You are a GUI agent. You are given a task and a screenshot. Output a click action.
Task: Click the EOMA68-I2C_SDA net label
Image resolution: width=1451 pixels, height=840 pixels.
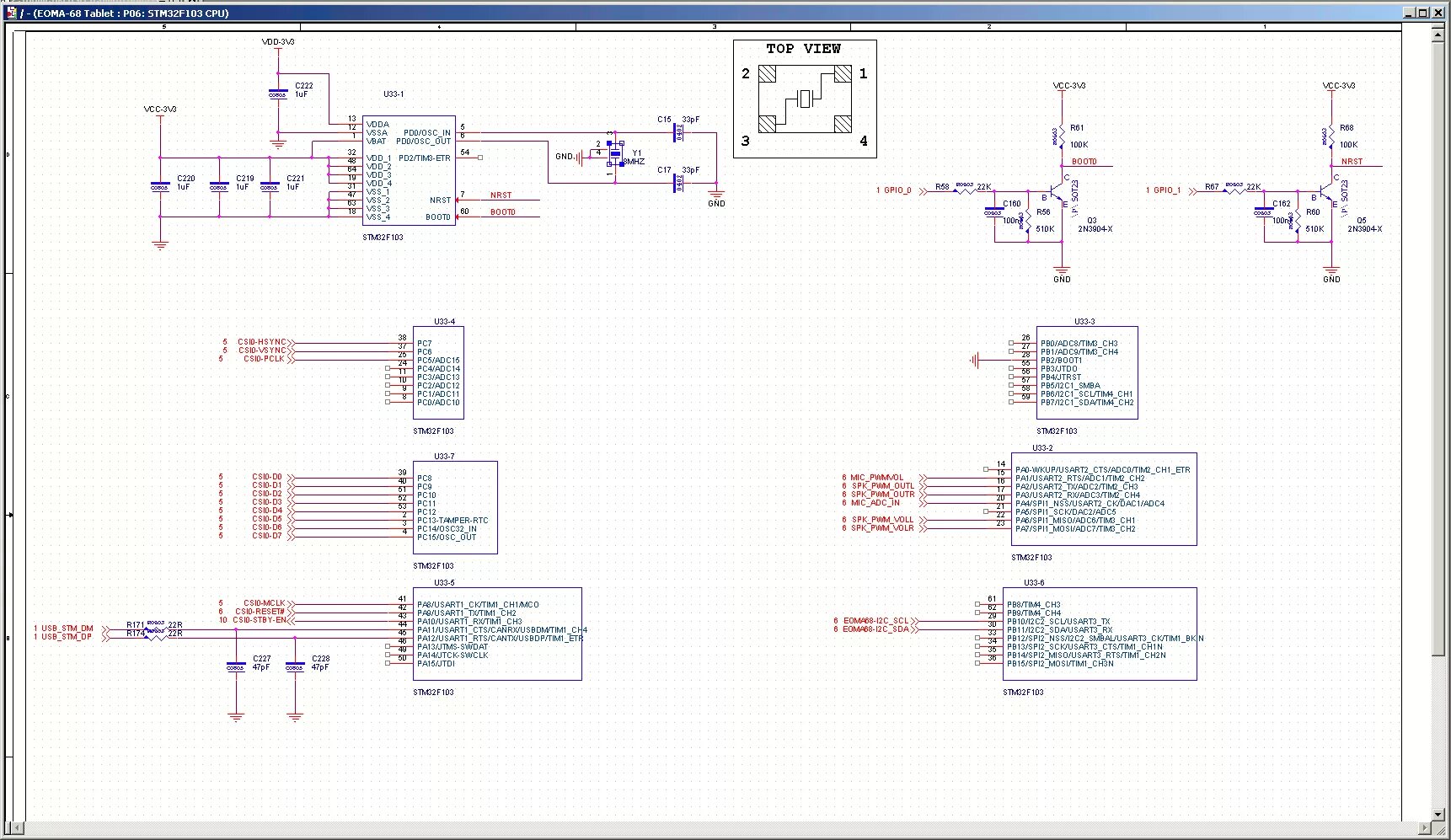tap(876, 629)
